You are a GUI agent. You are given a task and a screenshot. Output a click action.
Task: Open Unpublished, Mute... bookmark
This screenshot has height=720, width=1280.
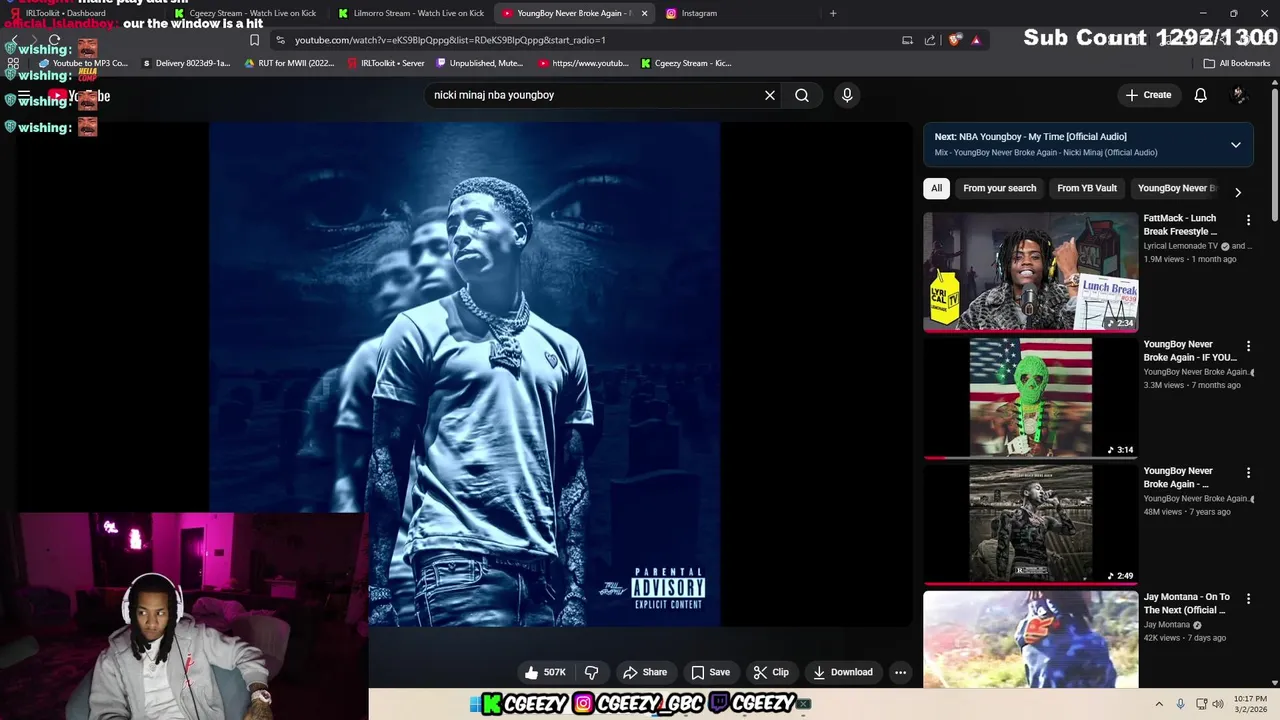point(480,63)
